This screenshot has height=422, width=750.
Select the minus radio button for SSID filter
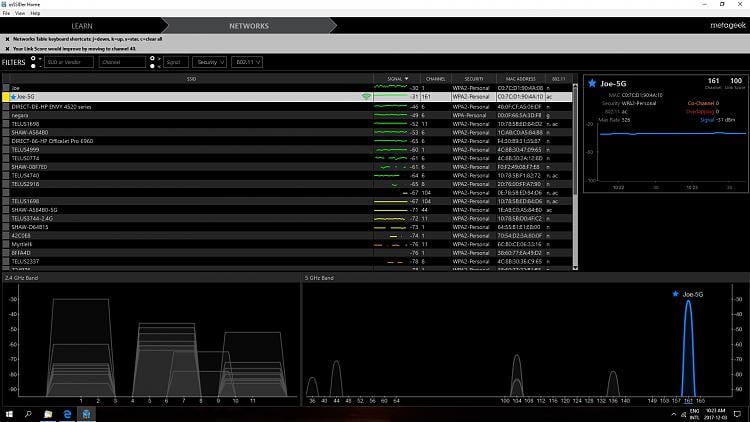click(34, 66)
